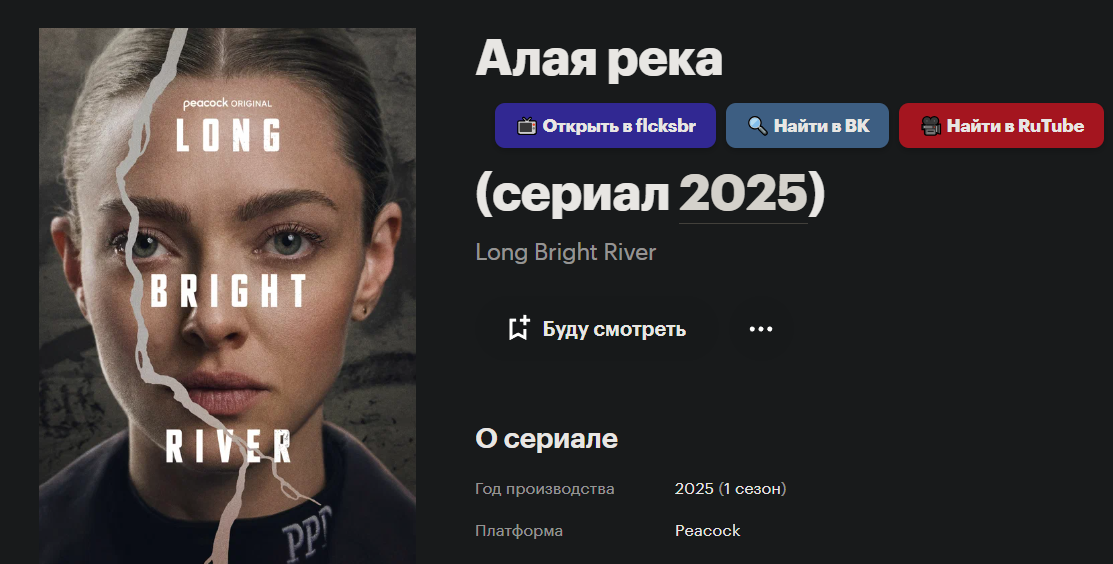Click the bookmark-plus icon beside Буду смотреть
Image resolution: width=1113 pixels, height=564 pixels.
pyautogui.click(x=519, y=328)
